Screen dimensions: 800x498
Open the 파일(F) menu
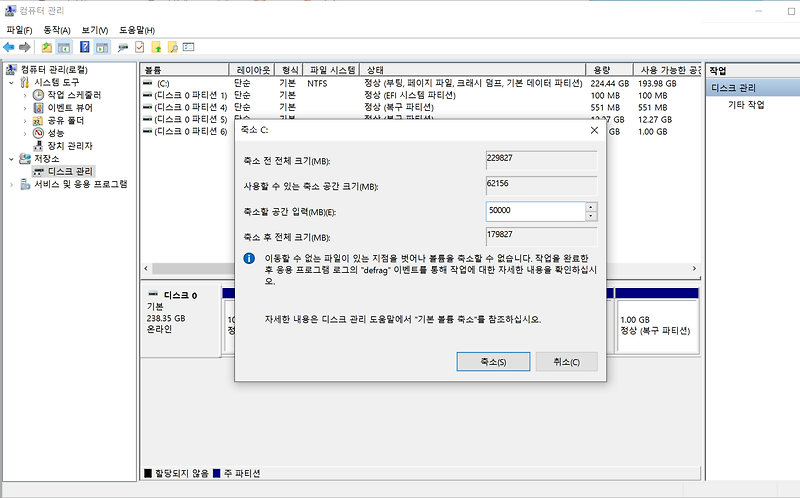click(x=19, y=30)
